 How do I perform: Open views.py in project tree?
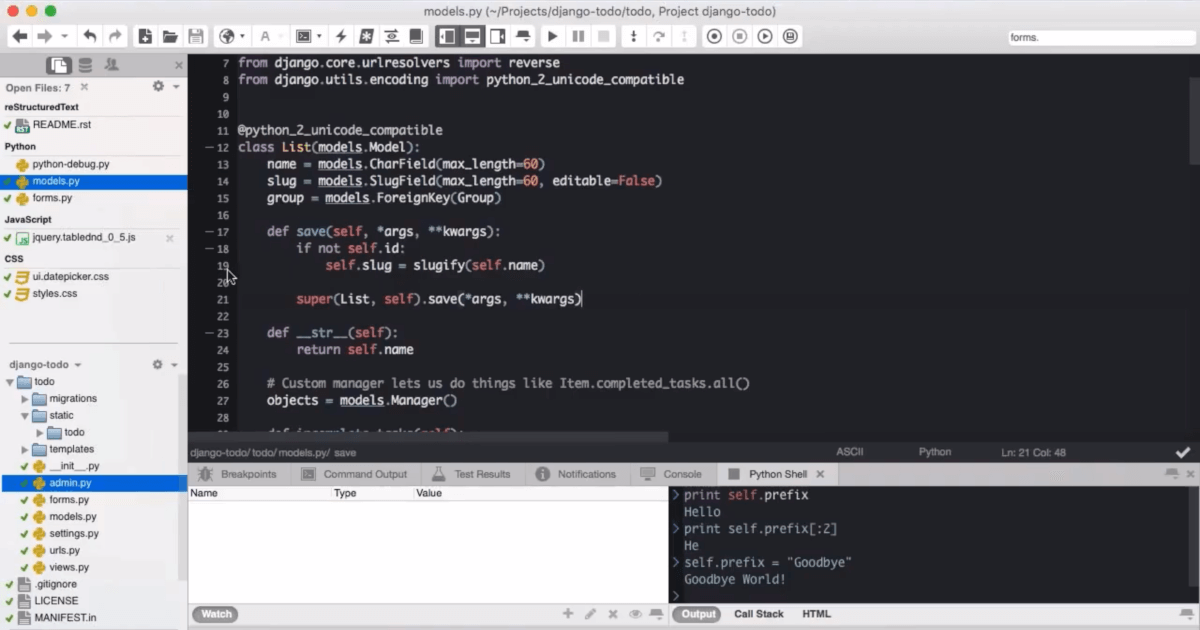69,567
